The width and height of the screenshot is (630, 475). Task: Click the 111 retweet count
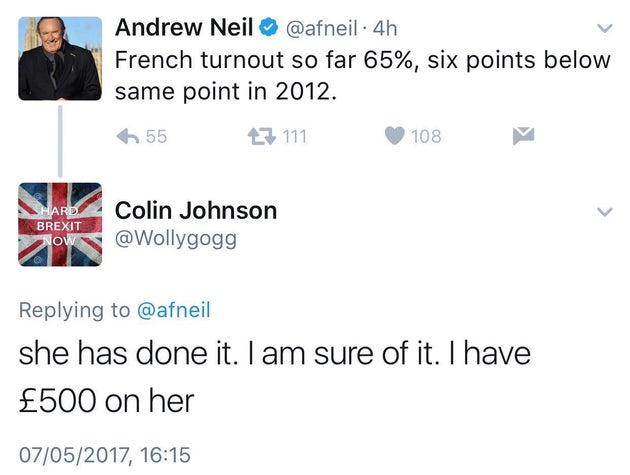tap(295, 137)
